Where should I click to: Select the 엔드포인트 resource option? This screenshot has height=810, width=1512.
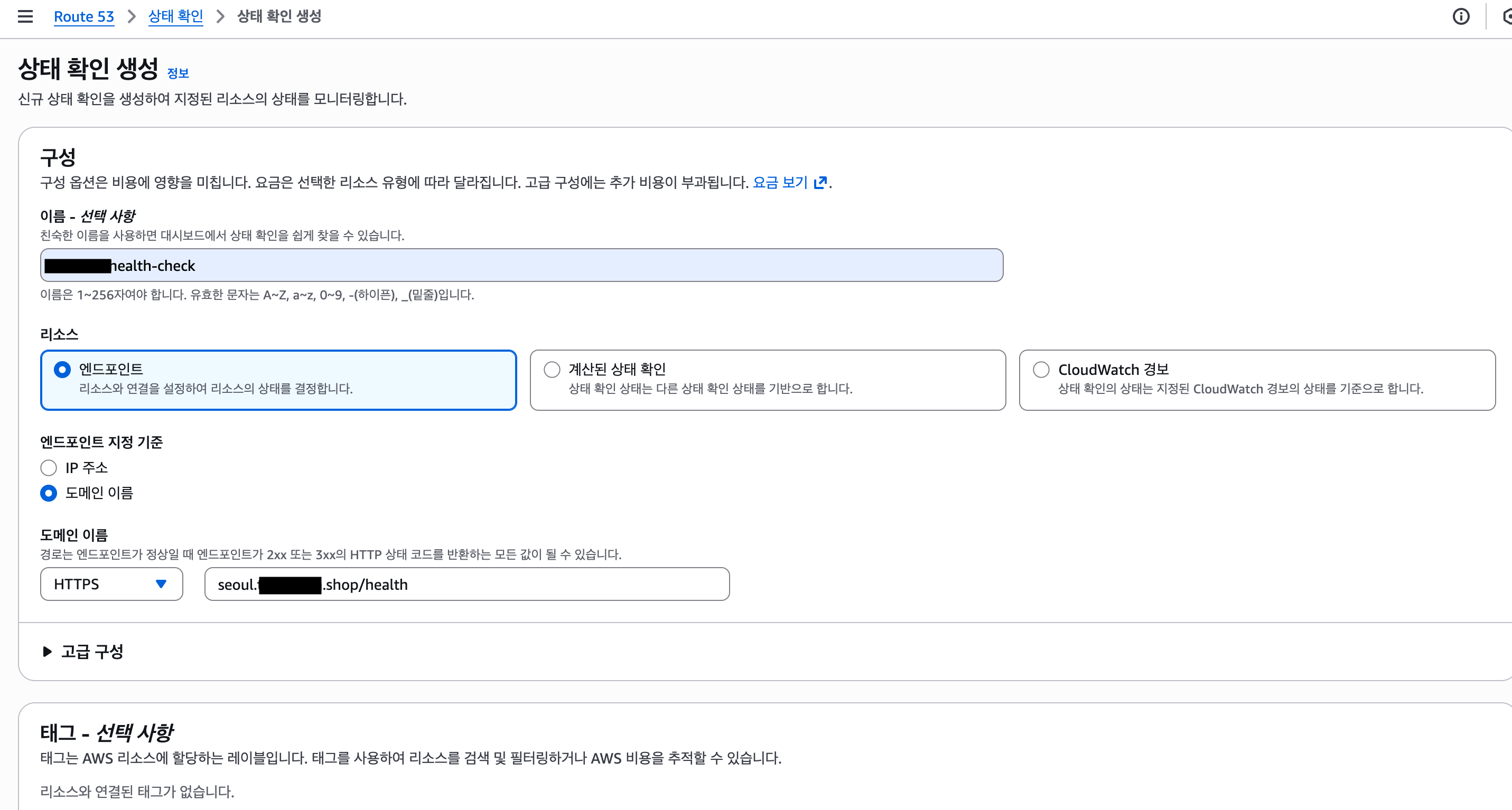62,369
